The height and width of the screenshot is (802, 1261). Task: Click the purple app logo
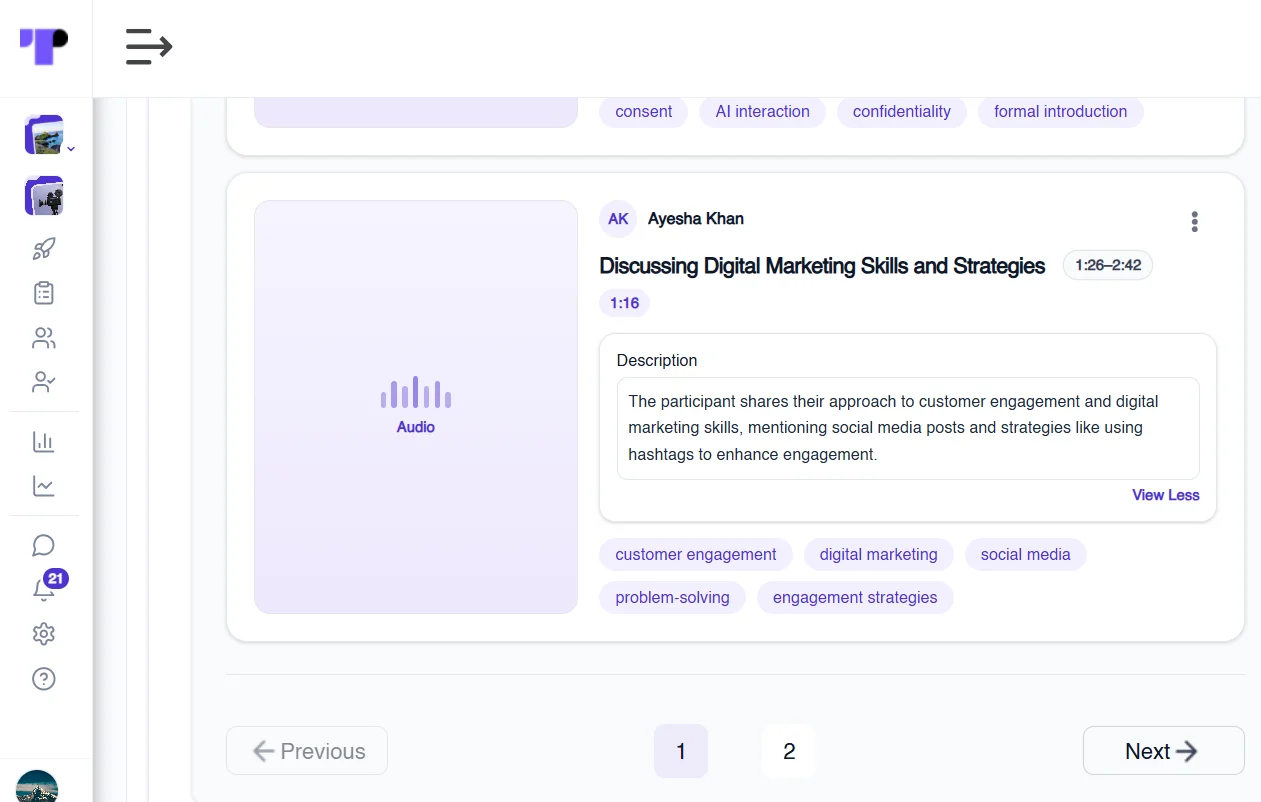[45, 47]
